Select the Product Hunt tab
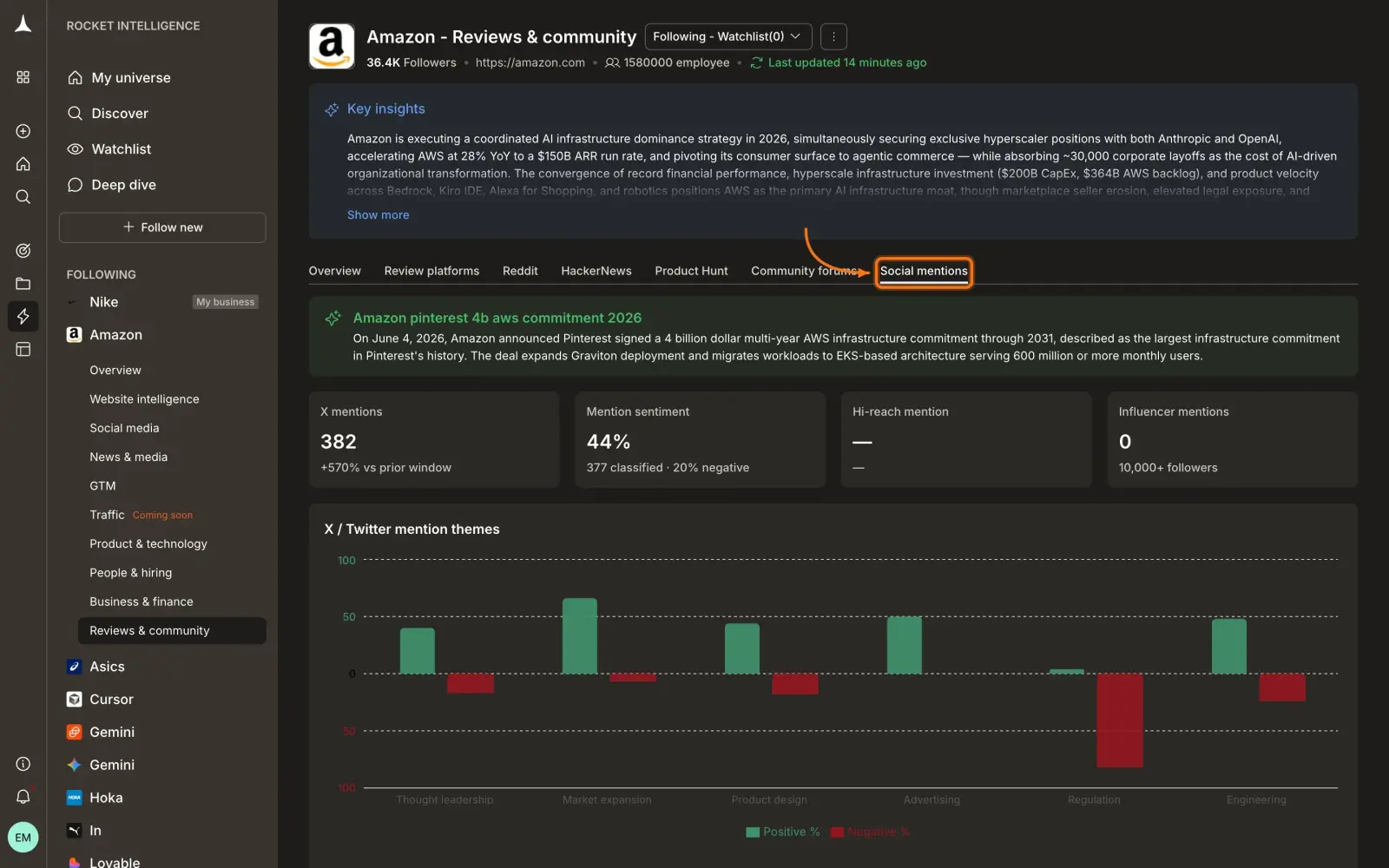The width and height of the screenshot is (1389, 868). coord(691,271)
